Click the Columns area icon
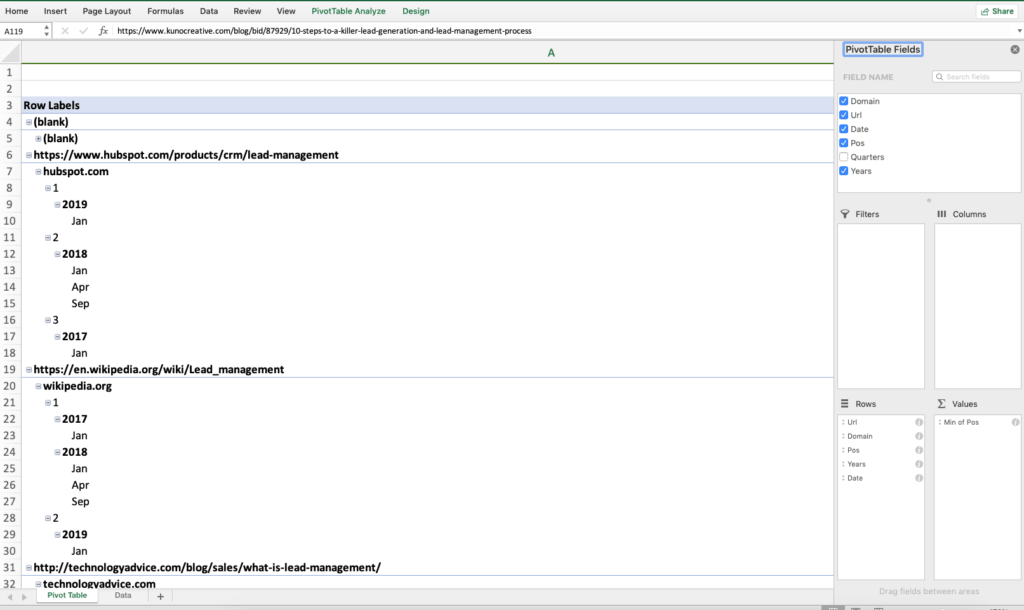This screenshot has width=1024, height=610. 942,214
